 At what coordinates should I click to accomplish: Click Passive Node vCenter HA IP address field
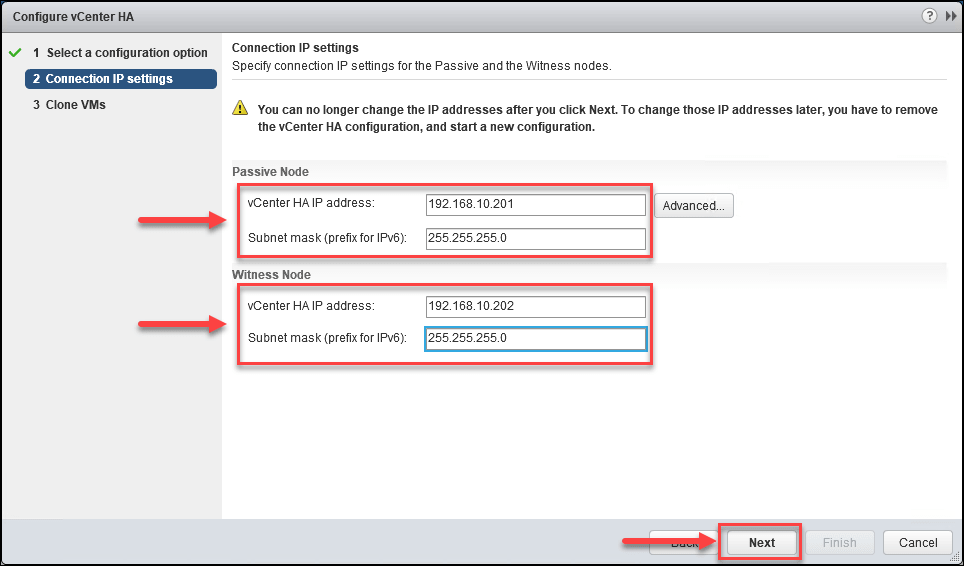535,205
